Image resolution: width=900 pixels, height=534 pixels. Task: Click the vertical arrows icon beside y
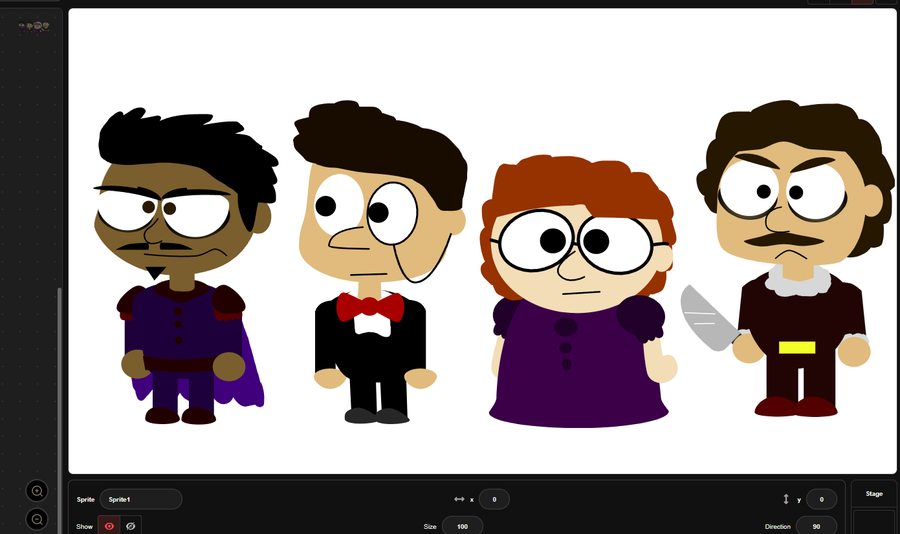(786, 499)
